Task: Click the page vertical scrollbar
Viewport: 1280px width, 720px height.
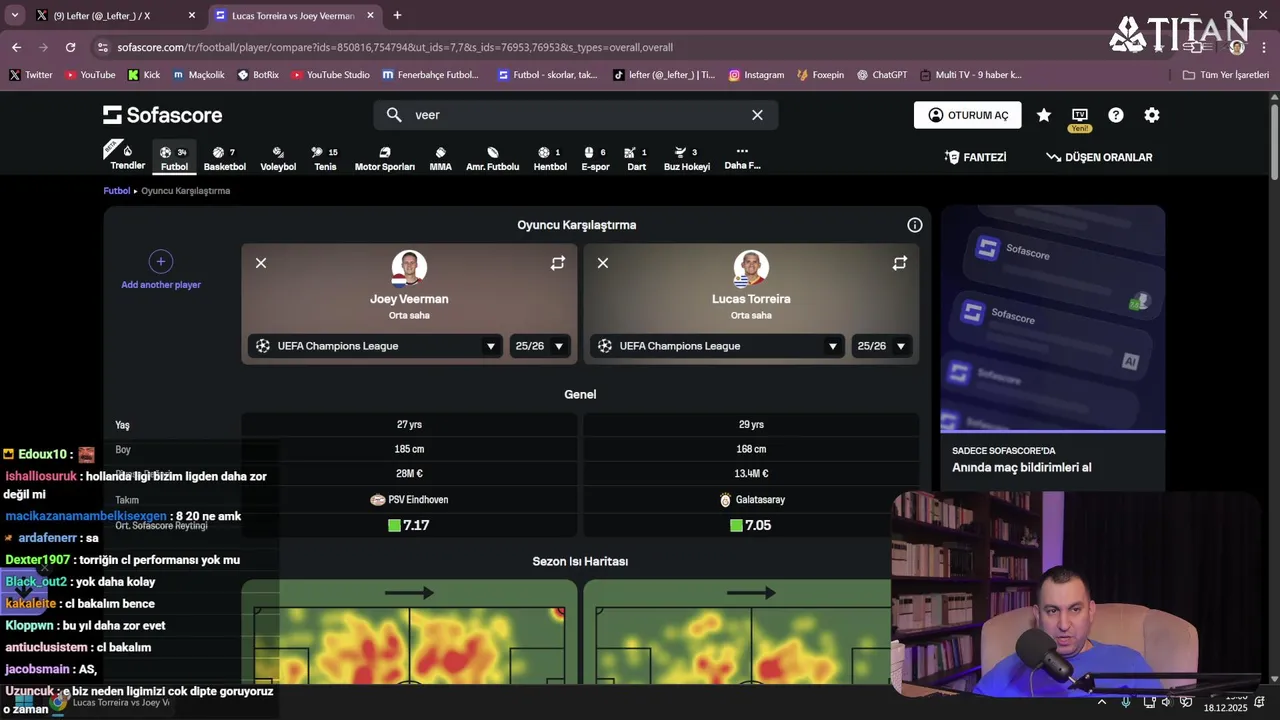Action: coord(1274,140)
